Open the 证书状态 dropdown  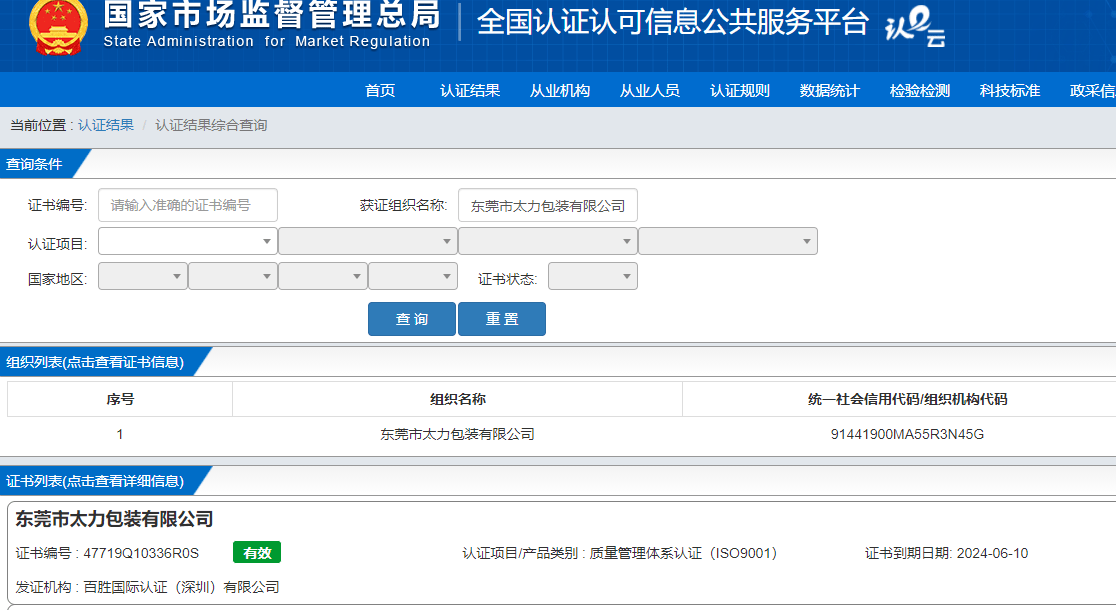(x=592, y=276)
